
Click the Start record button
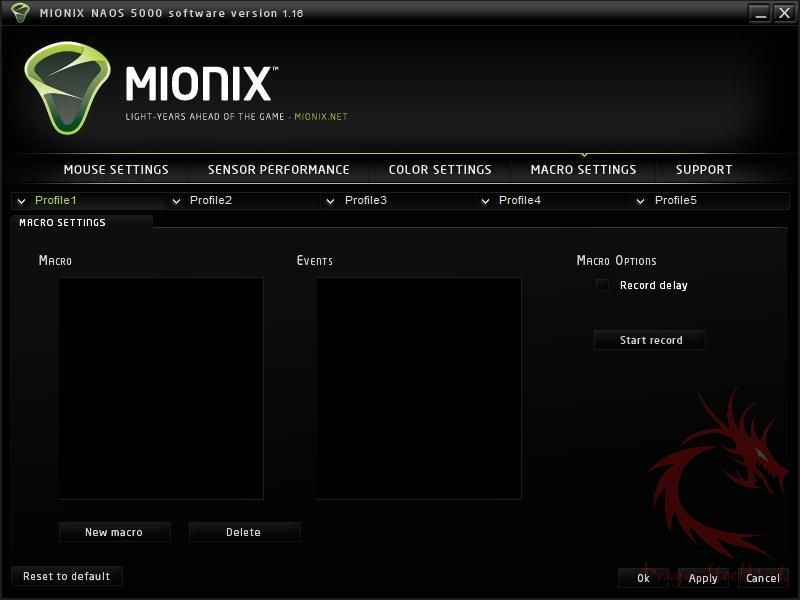point(651,340)
